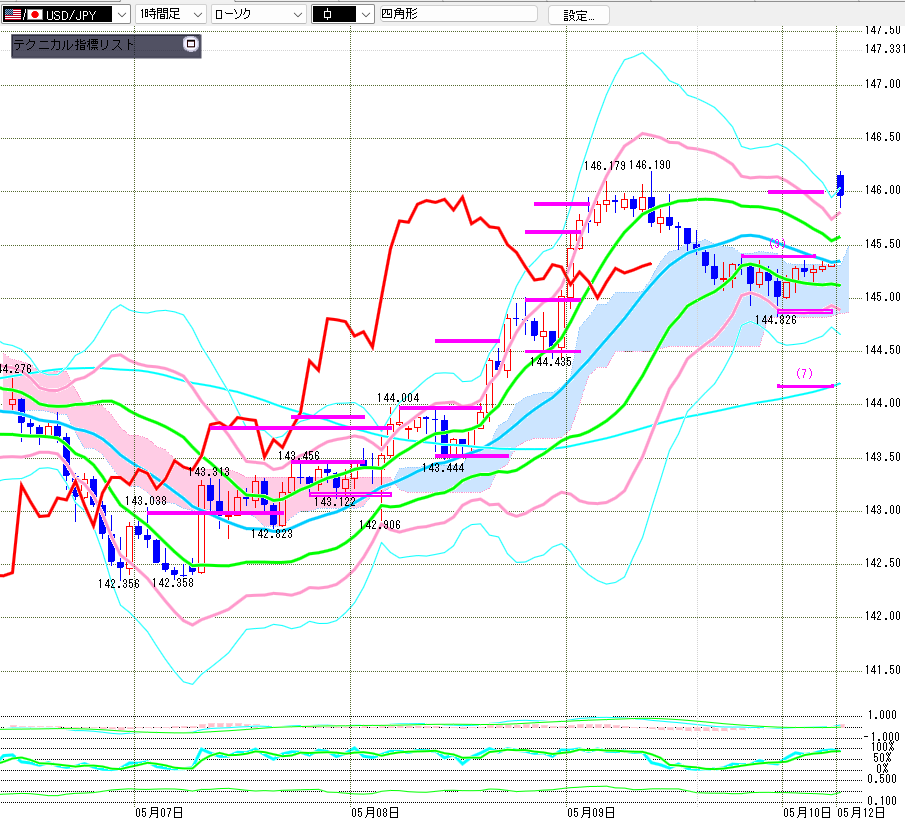
Task: Open the USD/JPY currency pair dropdown
Action: [65, 14]
